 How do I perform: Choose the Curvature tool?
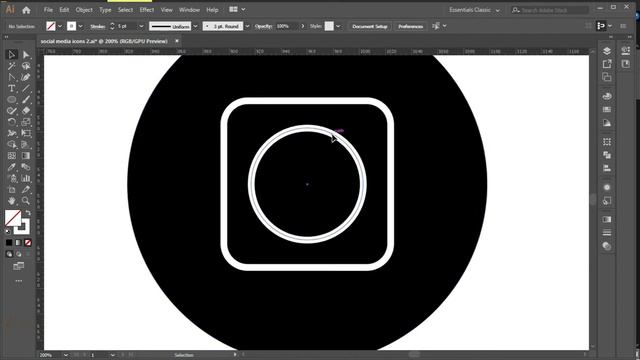click(x=26, y=77)
